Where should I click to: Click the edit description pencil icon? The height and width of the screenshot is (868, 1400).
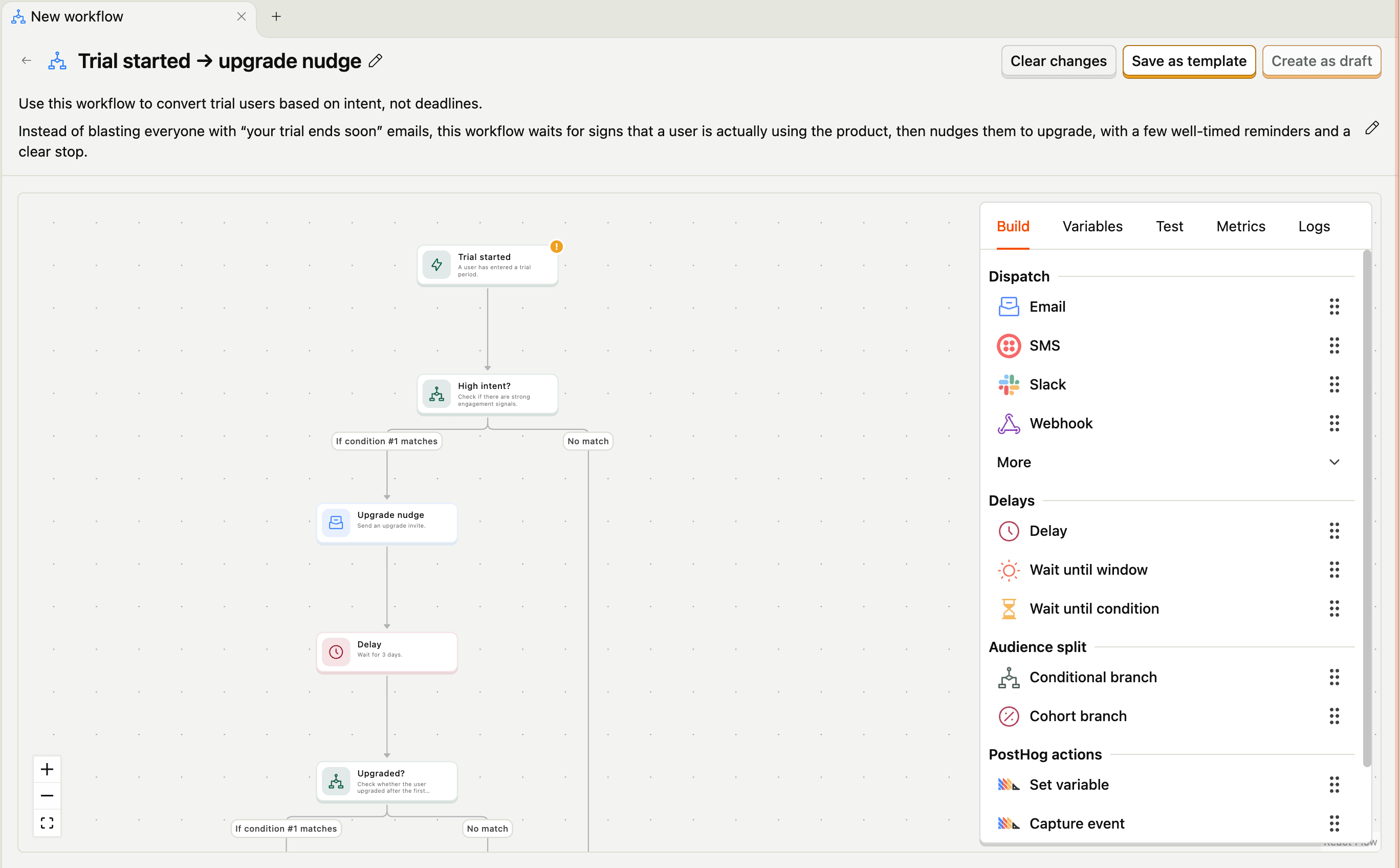coord(1371,128)
